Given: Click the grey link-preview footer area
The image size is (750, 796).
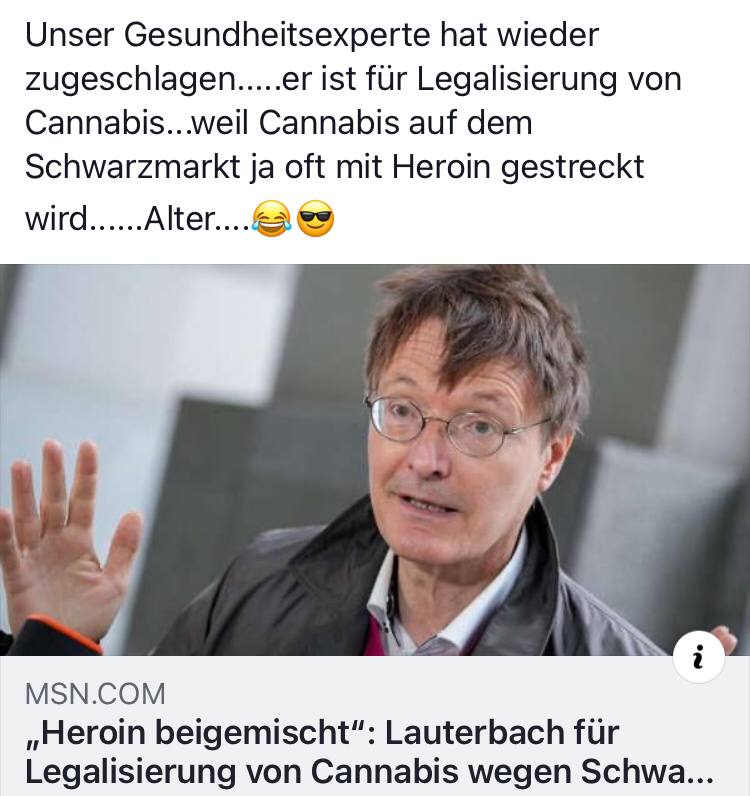Looking at the screenshot, I should point(375,726).
